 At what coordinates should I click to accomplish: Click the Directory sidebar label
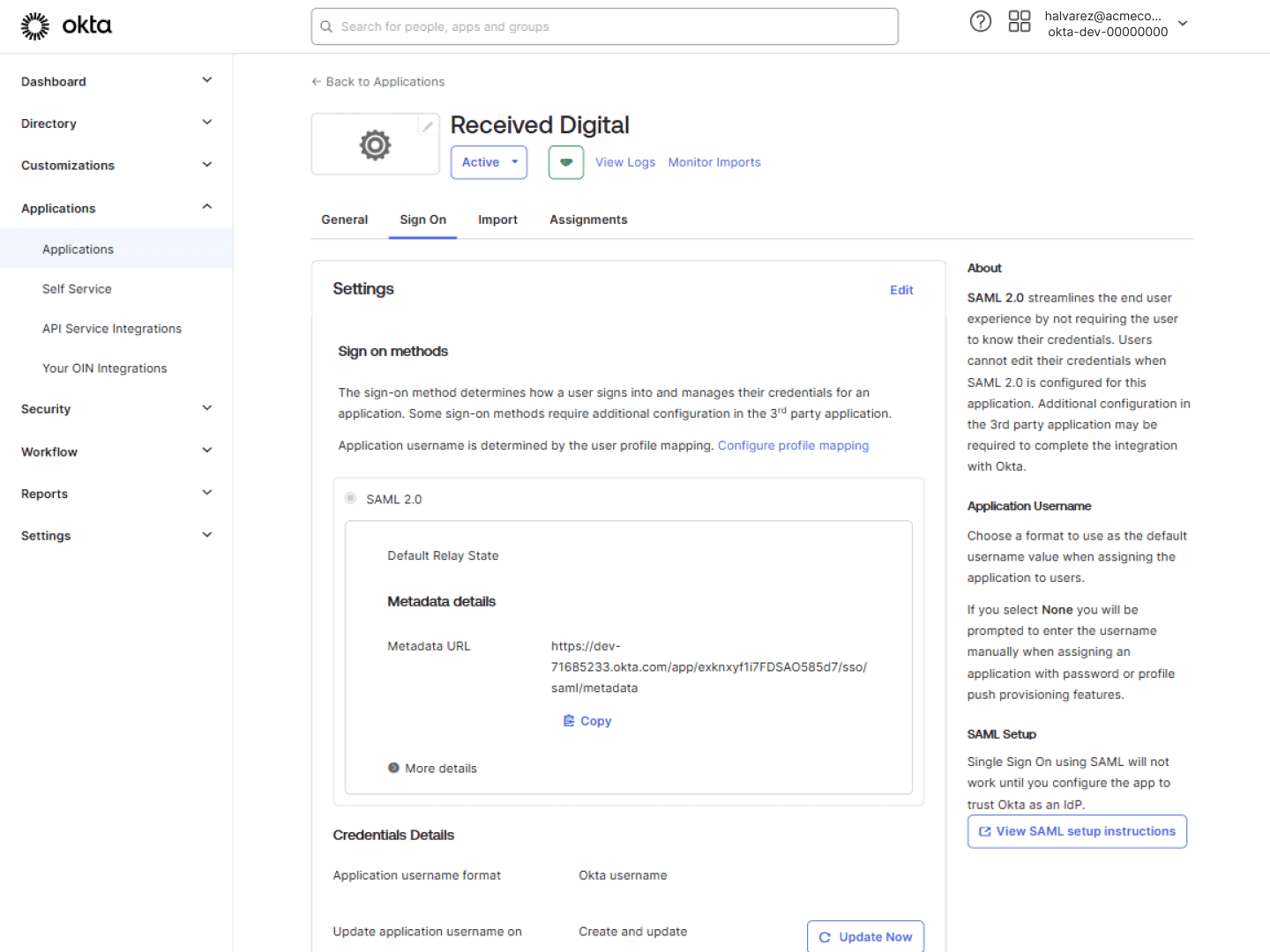[x=49, y=123]
